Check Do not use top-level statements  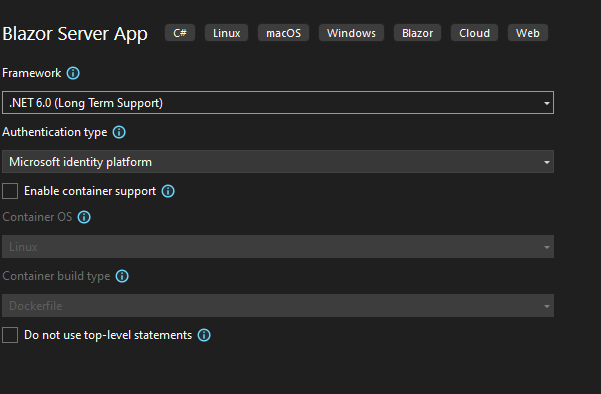[x=10, y=335]
